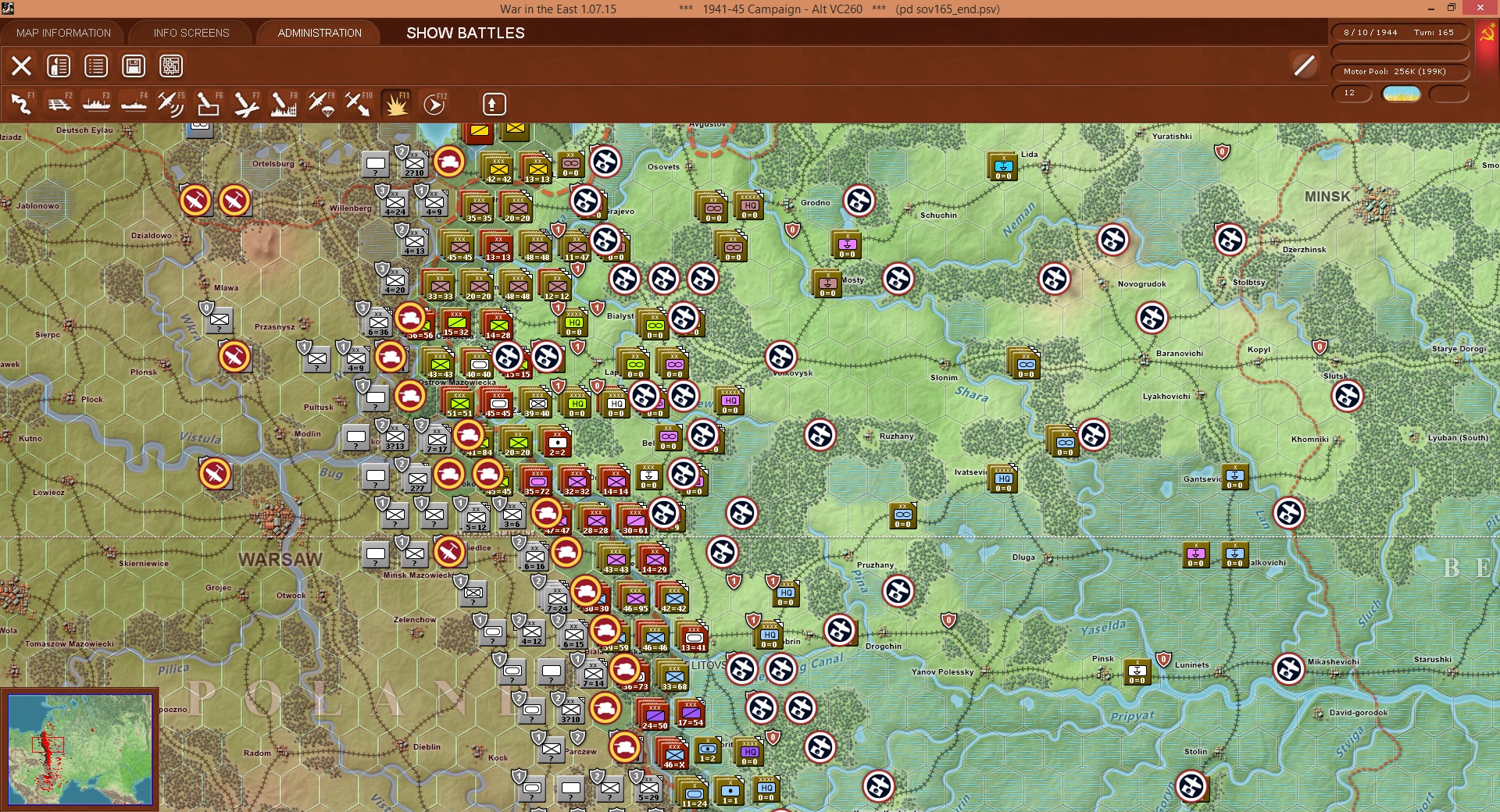Switch to the Administration tab

click(320, 33)
